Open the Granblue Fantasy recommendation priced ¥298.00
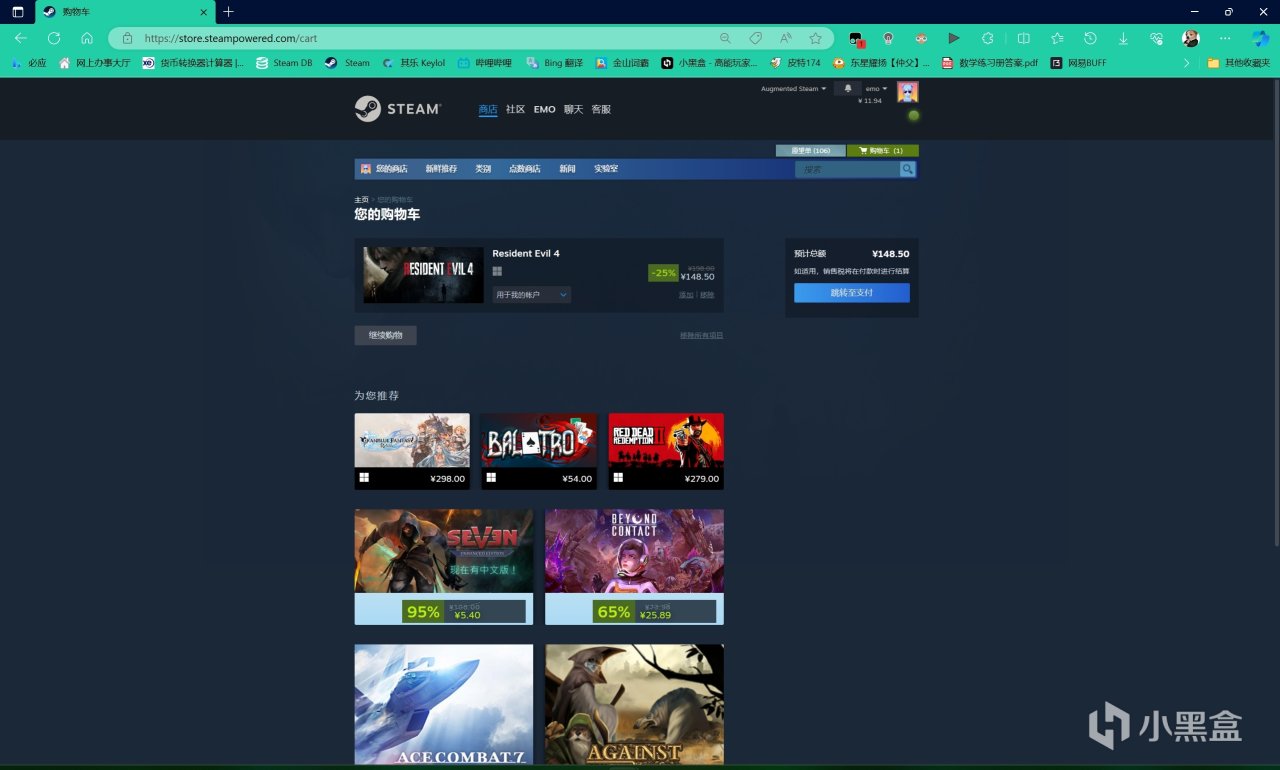The width and height of the screenshot is (1280, 770). [x=412, y=451]
